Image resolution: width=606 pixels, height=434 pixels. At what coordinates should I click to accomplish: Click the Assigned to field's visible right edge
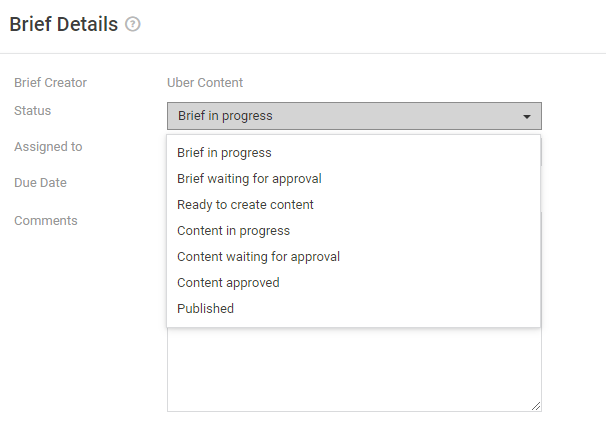point(541,153)
